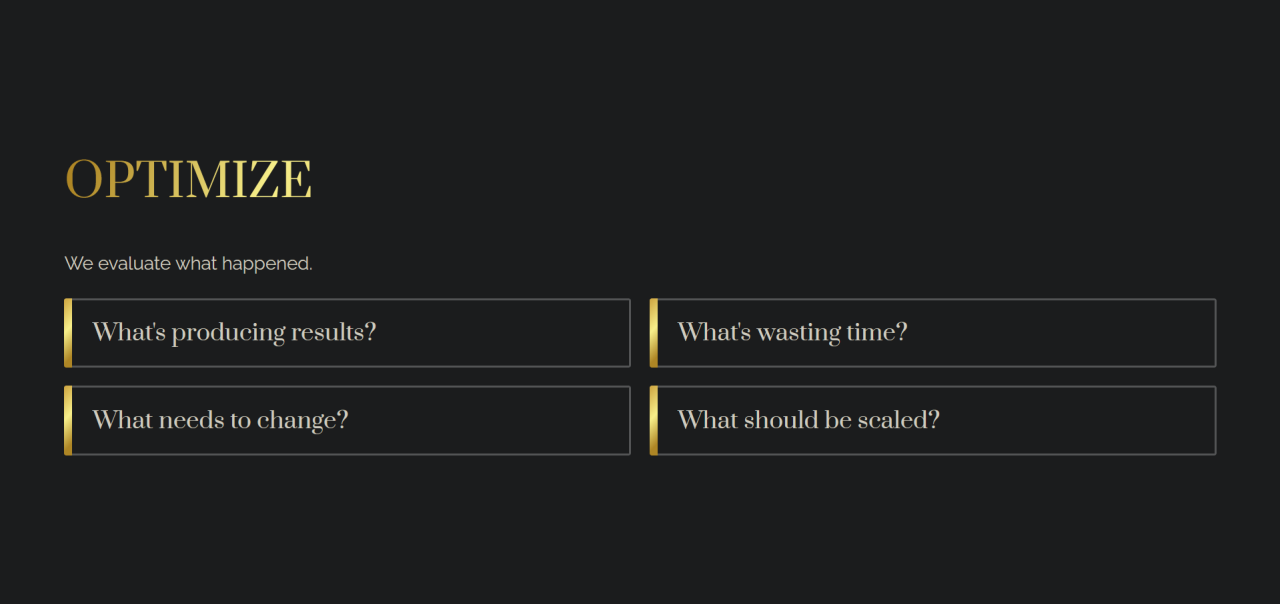The width and height of the screenshot is (1280, 604).
Task: Click gold accent bar beside "What needs to change?"
Action: tap(68, 421)
